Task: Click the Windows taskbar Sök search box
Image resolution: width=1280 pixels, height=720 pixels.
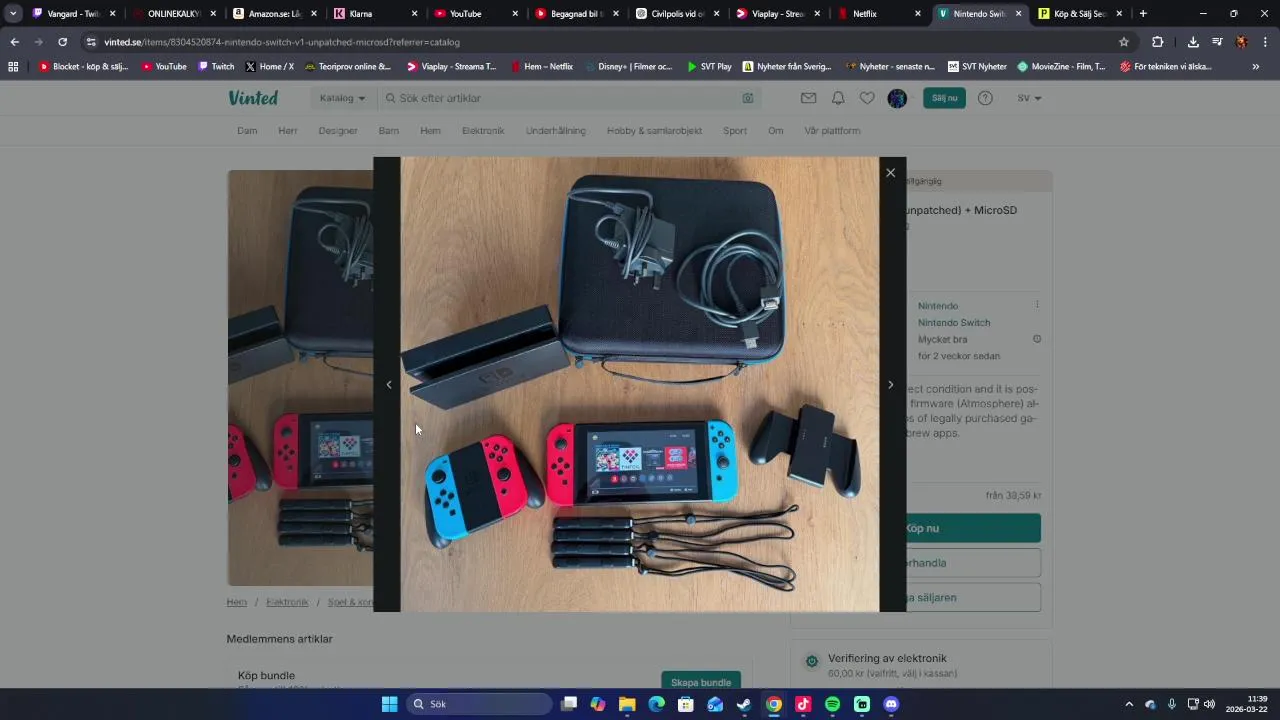Action: [479, 704]
